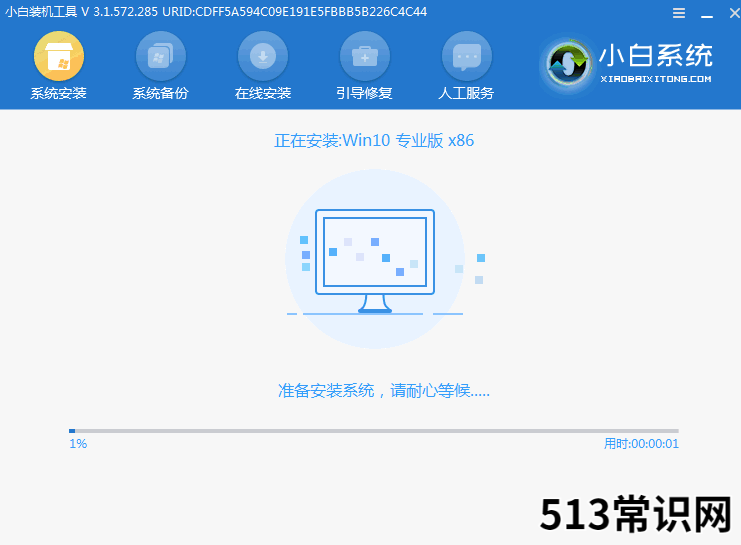
Task: Click the 系统备份 tab label
Action: click(161, 93)
